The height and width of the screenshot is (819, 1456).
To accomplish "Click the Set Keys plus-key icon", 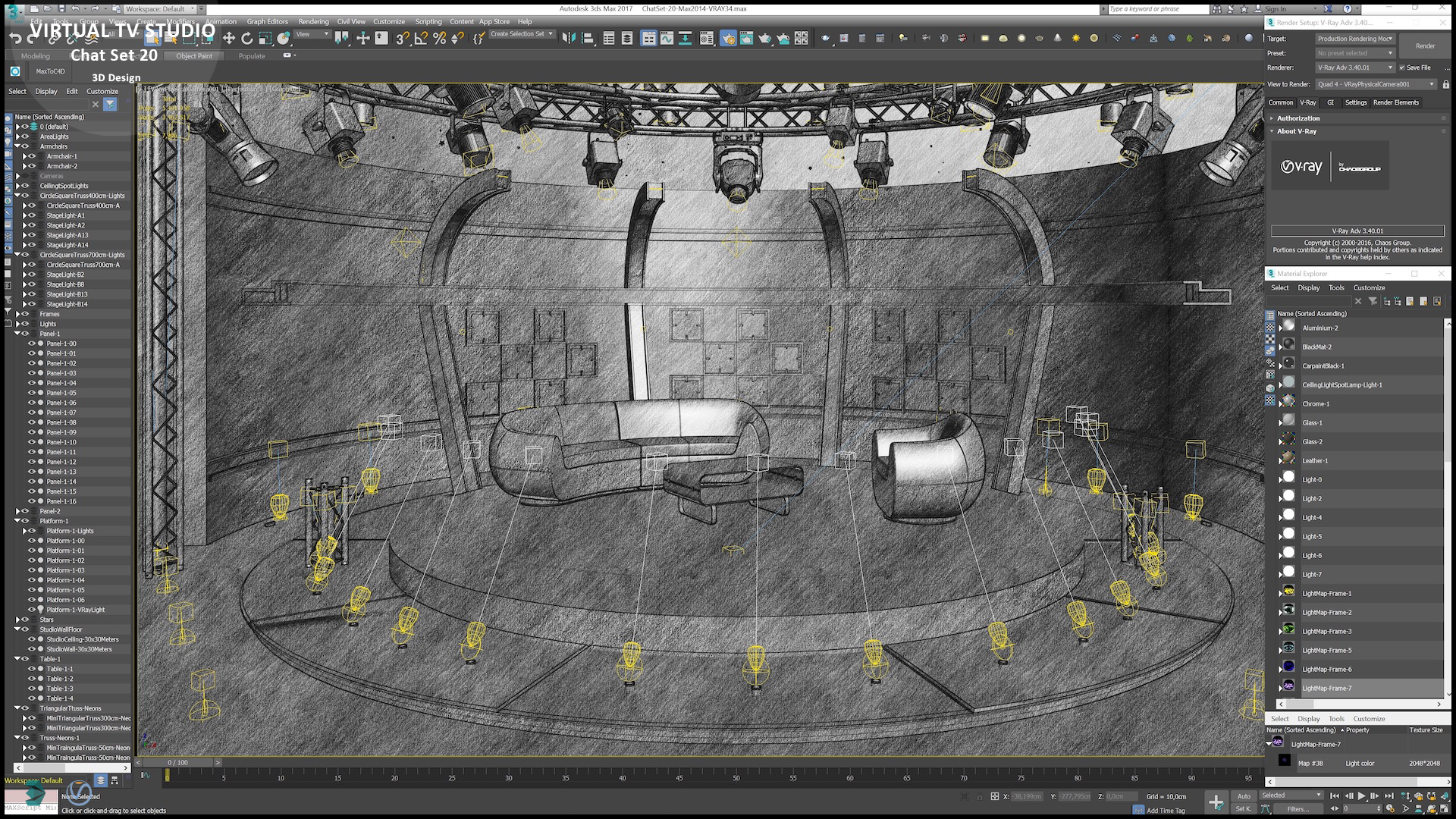I will 1216,802.
